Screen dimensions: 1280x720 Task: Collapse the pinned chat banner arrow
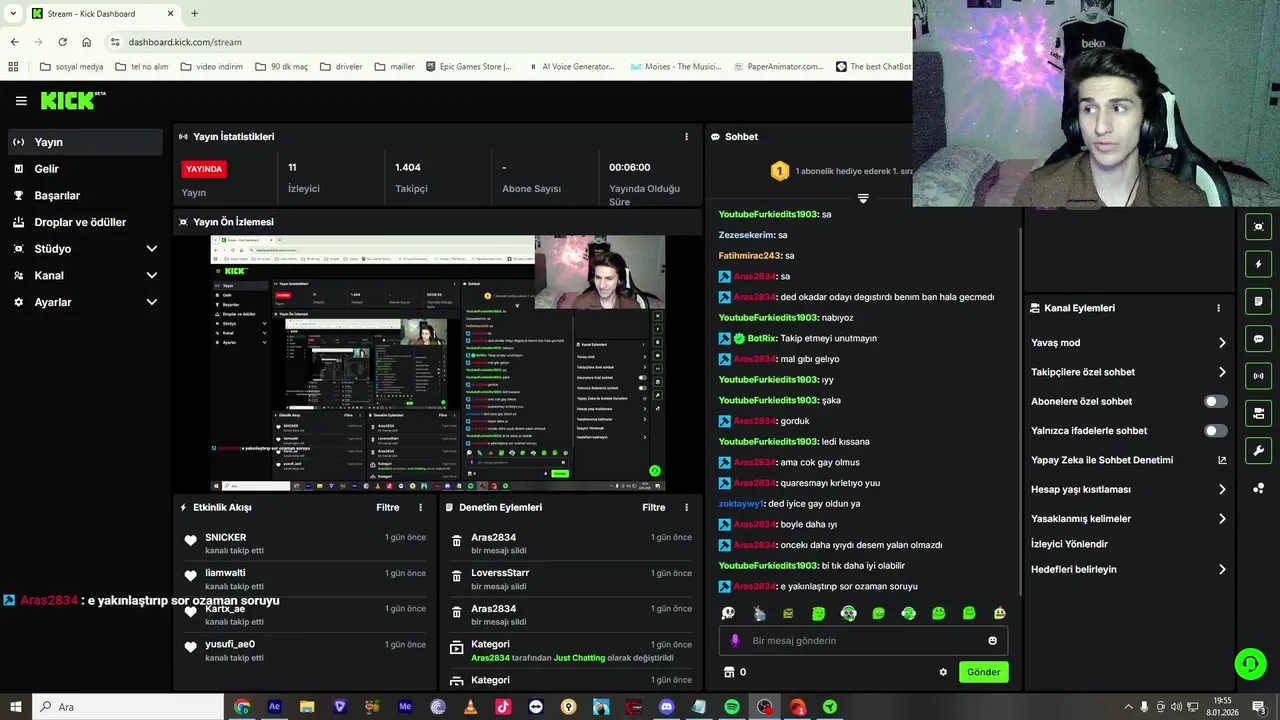pos(863,199)
